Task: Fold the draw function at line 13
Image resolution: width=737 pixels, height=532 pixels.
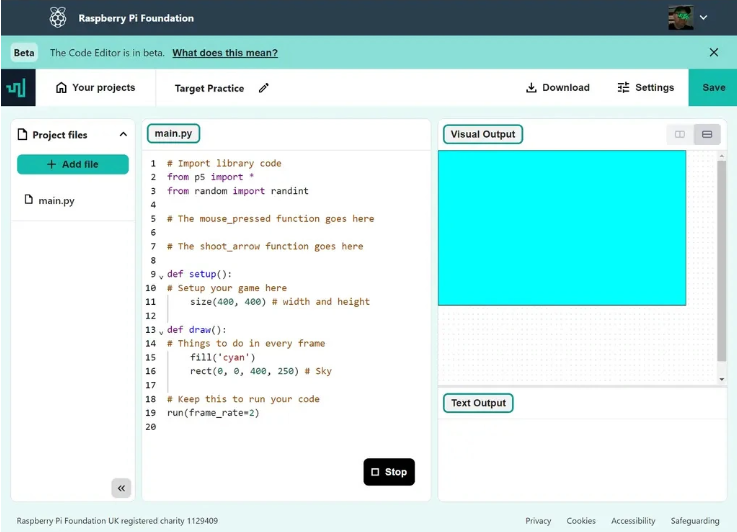Action: [161, 331]
